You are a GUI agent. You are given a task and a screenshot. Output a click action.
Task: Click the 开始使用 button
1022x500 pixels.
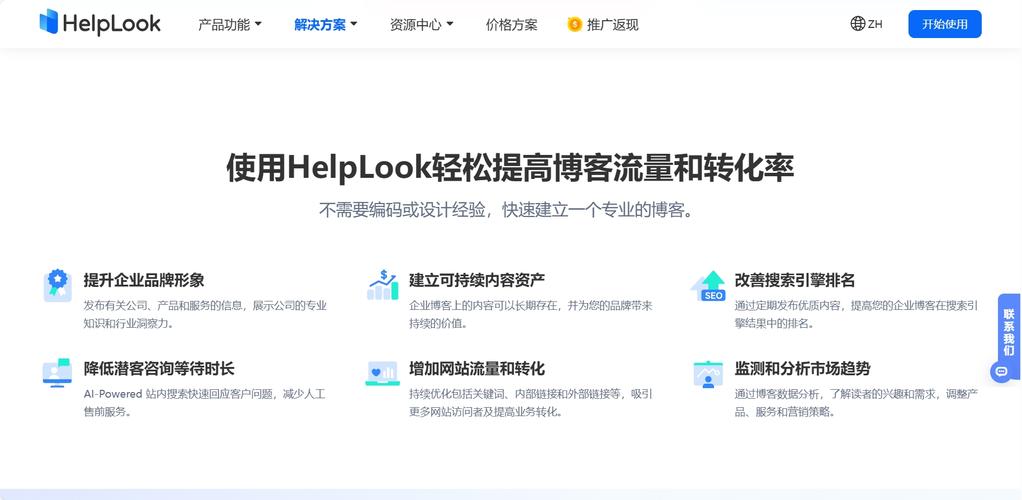[x=944, y=24]
